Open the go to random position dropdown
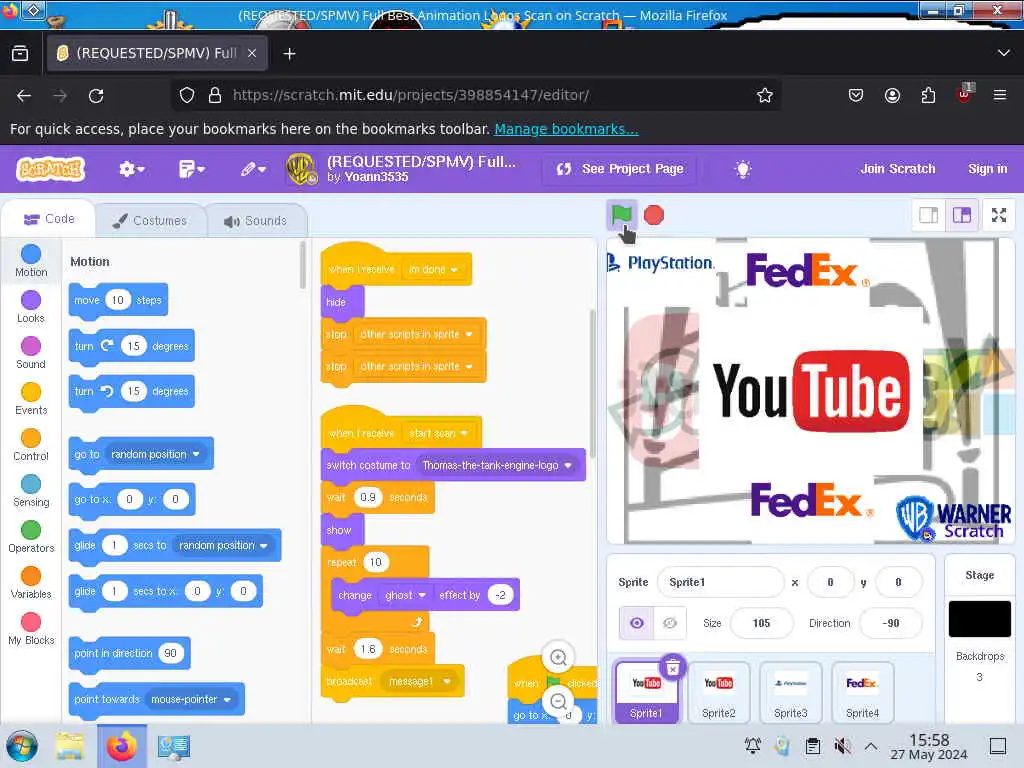The height and width of the screenshot is (768, 1024). (155, 454)
